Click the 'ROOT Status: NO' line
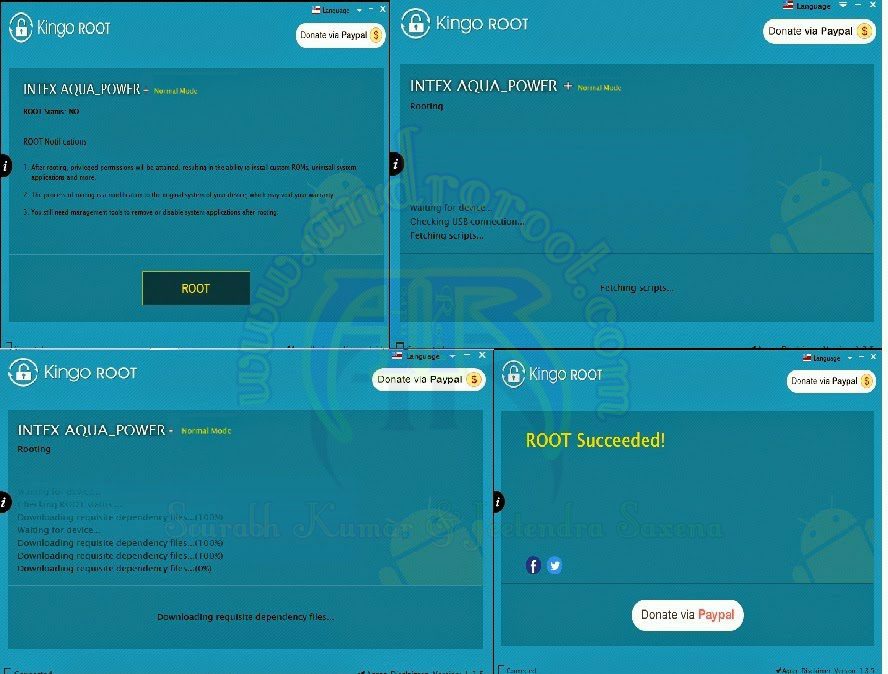888x674 pixels. point(51,112)
